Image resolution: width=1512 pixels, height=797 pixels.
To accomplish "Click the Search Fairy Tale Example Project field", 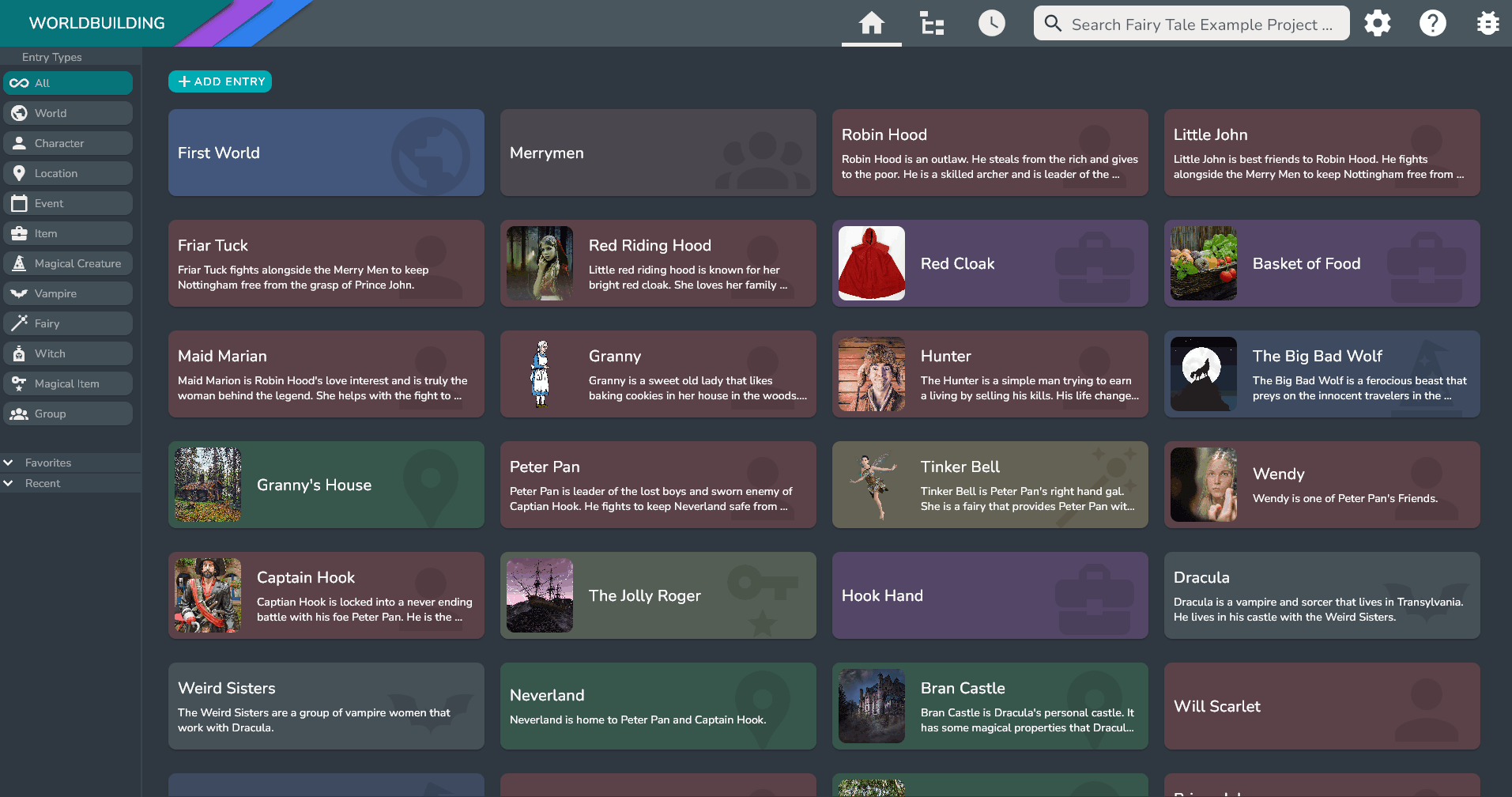I will pos(1191,23).
